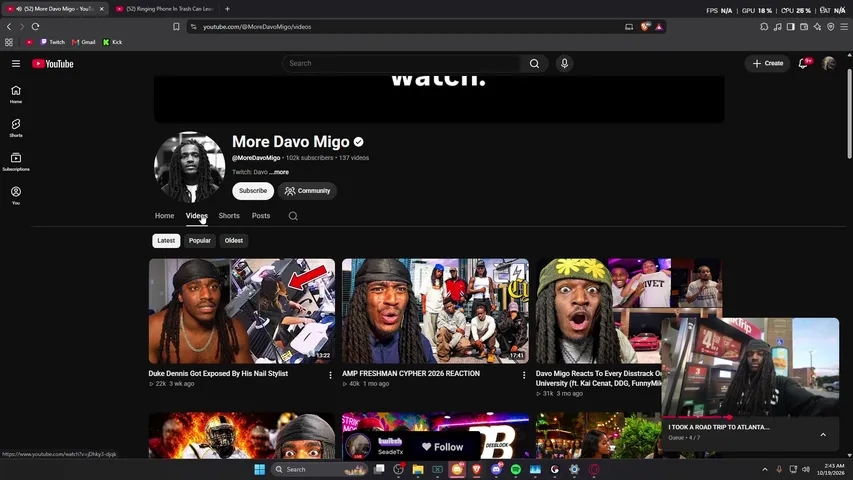Open the browser extensions puzzle icon

[764, 27]
